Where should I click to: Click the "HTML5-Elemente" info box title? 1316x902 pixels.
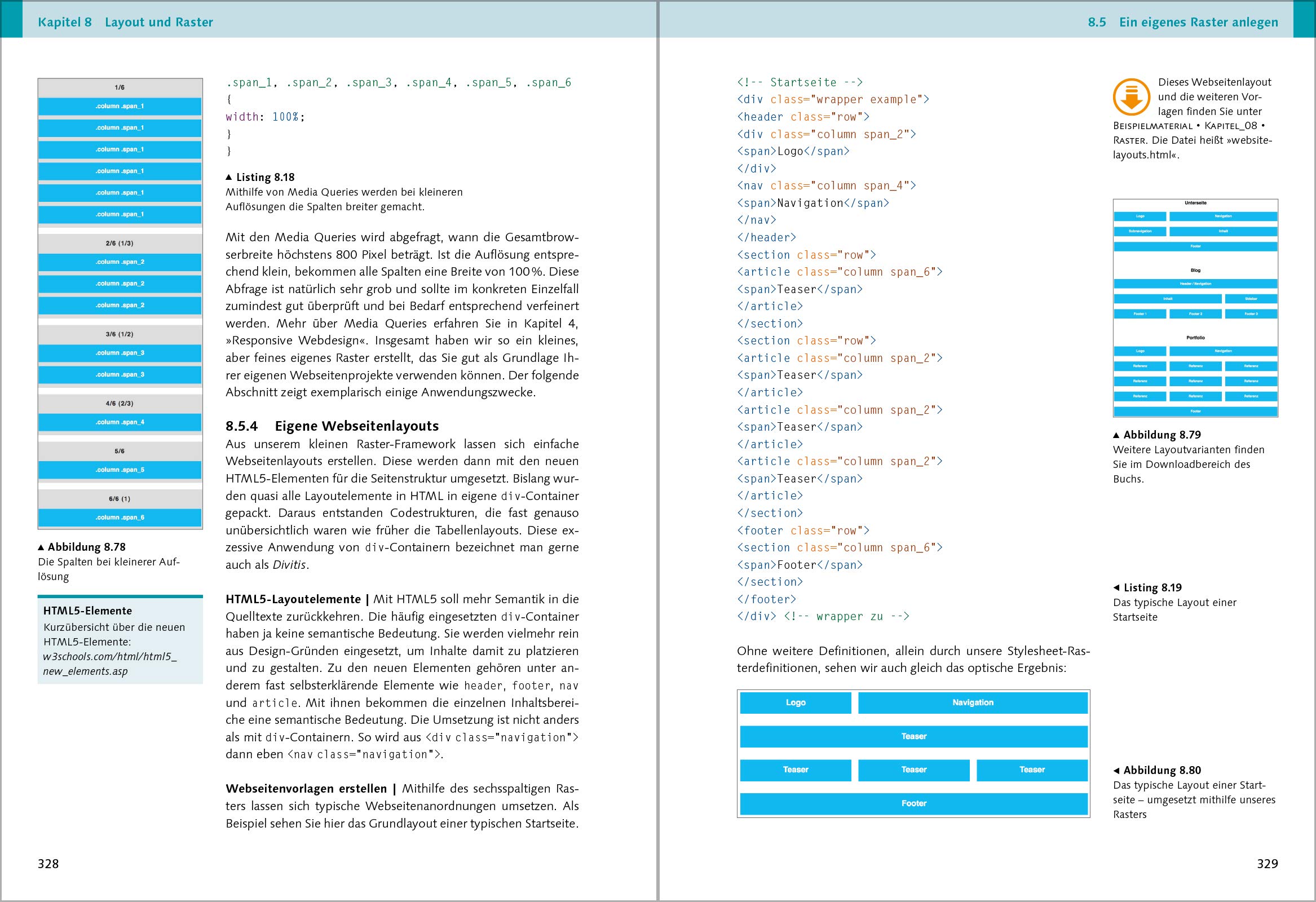coord(87,611)
